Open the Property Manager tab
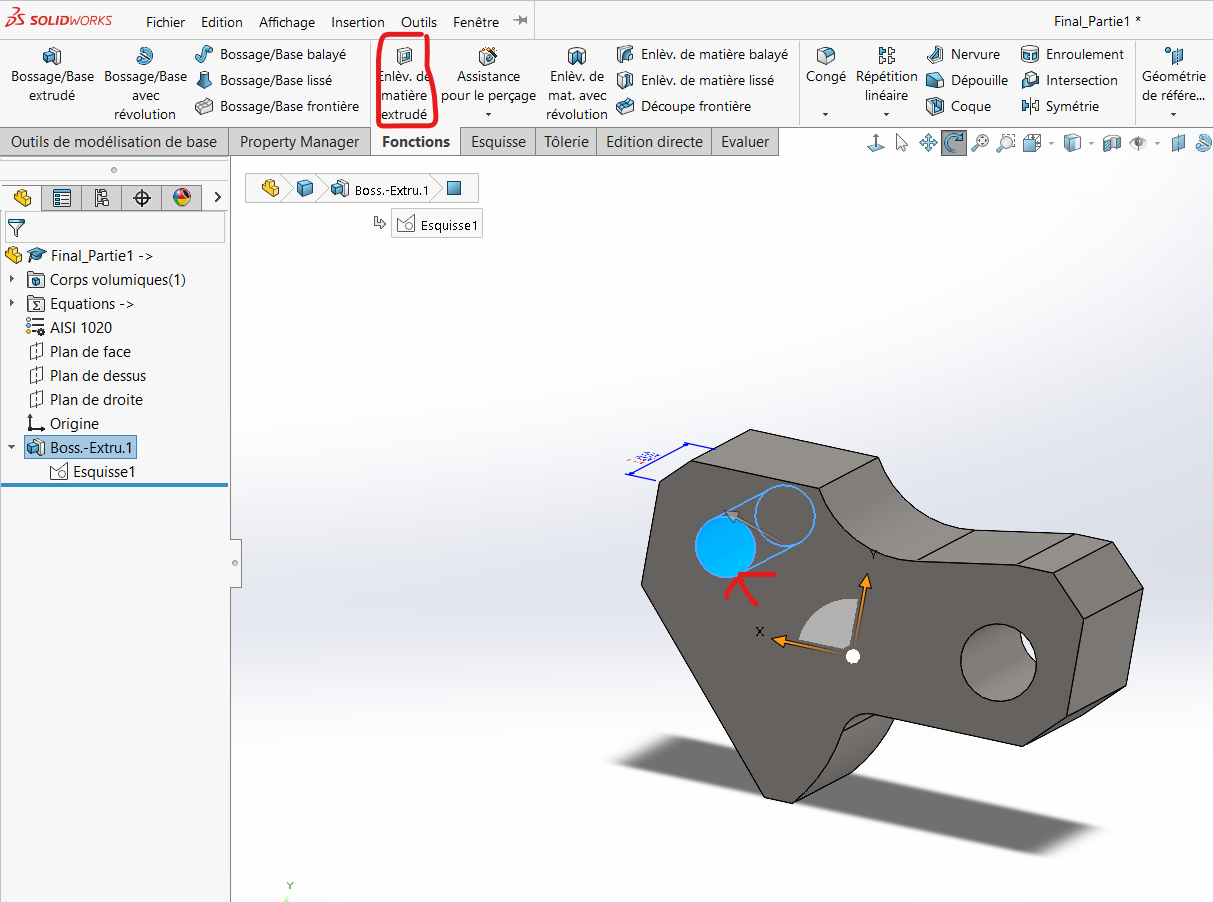Screen dimensions: 1213x902 pos(299,142)
